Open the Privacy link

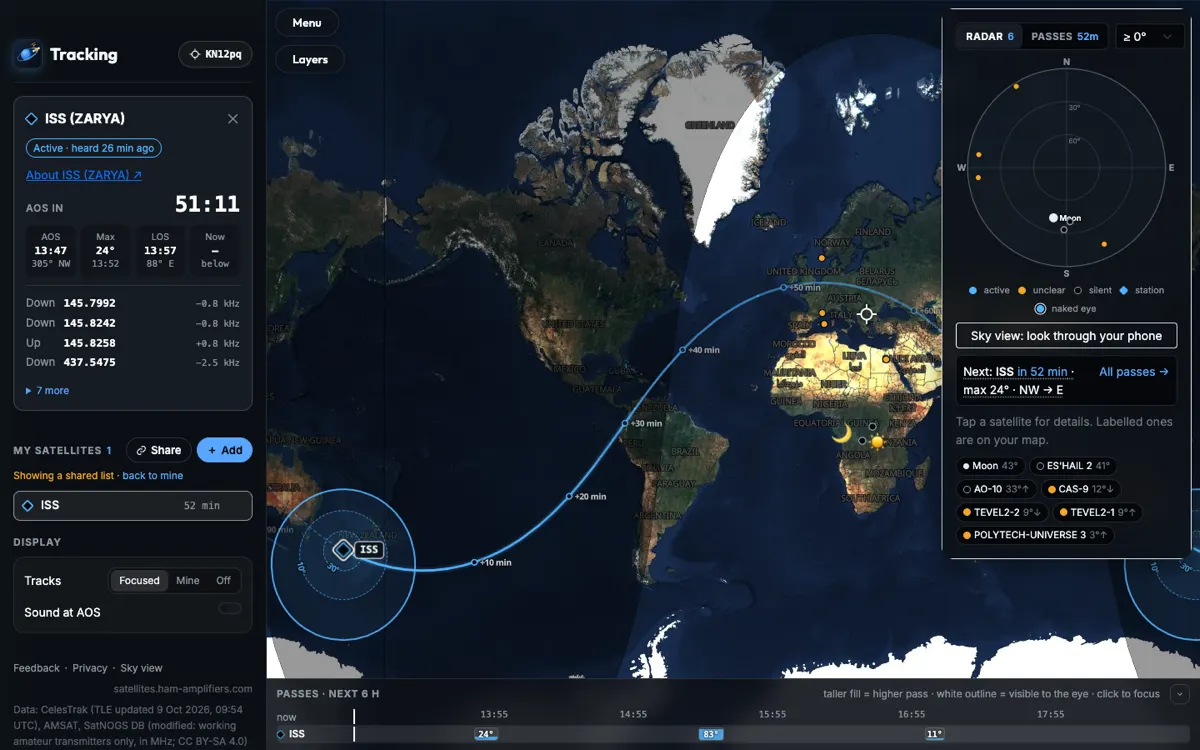[x=90, y=668]
